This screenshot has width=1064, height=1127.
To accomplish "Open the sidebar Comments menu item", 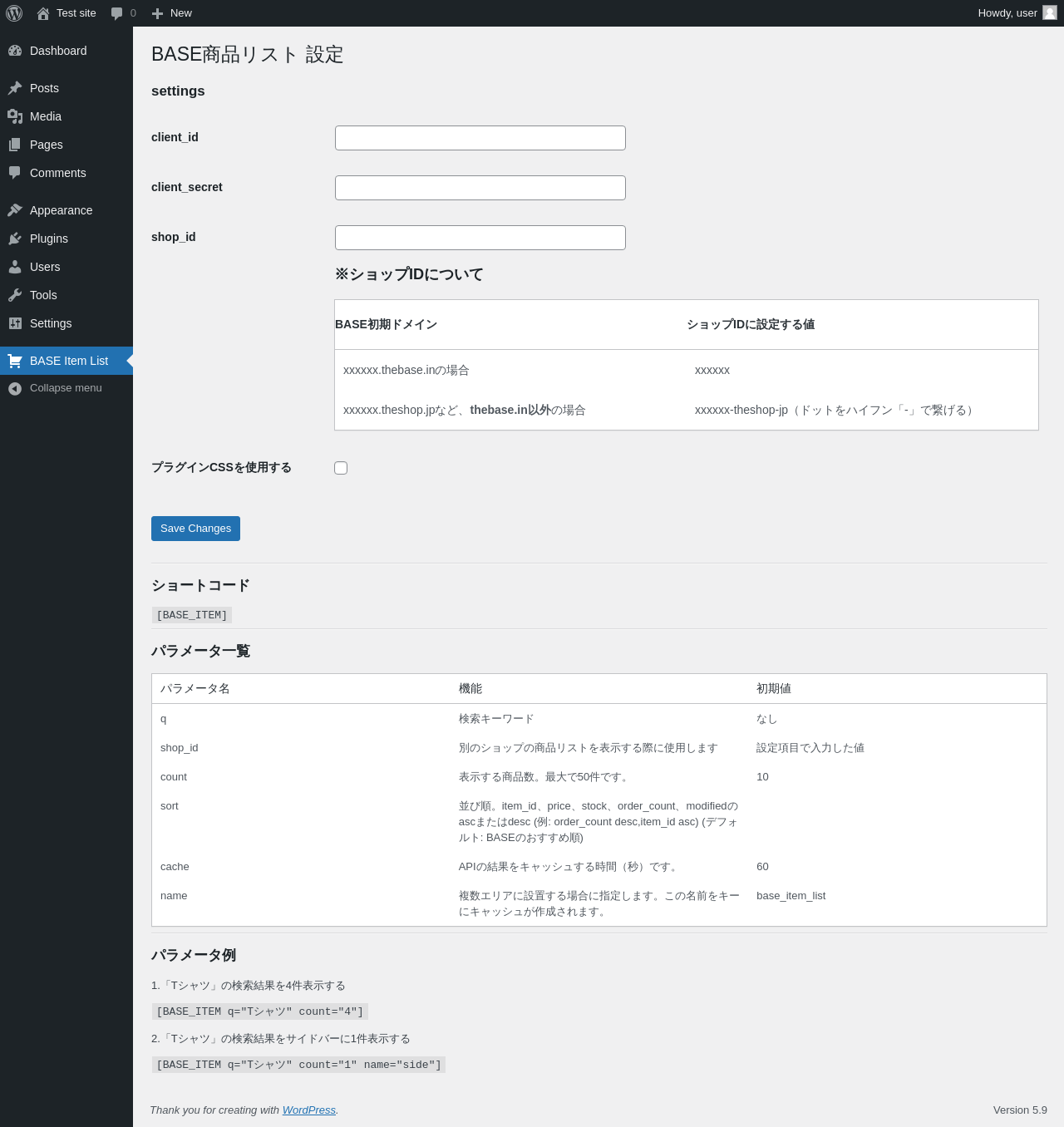I will tap(66, 173).
